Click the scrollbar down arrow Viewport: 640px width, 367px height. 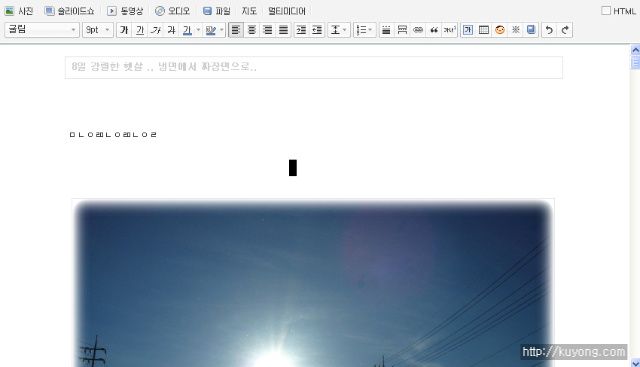(635, 363)
